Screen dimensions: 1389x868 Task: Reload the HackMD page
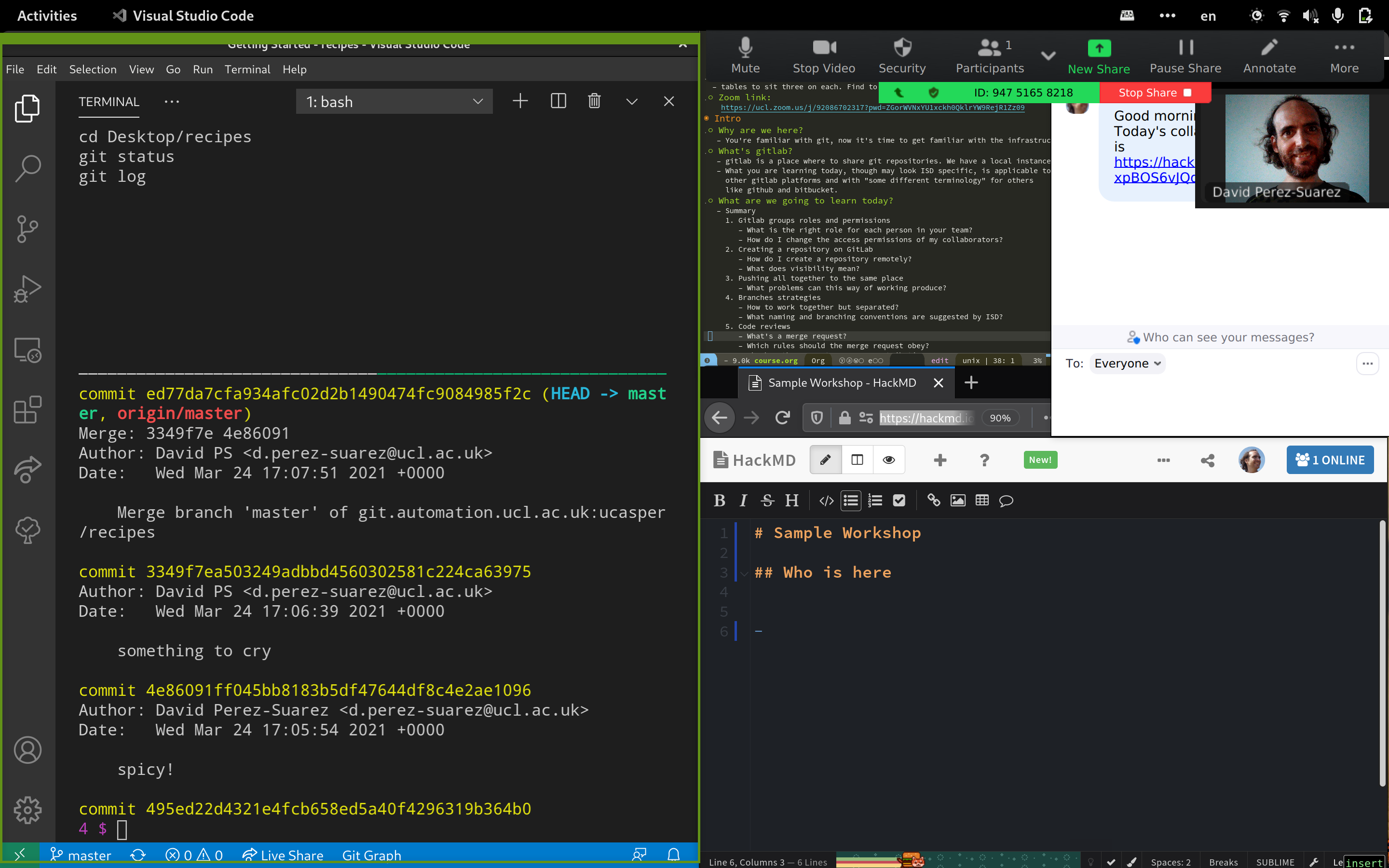click(x=782, y=417)
